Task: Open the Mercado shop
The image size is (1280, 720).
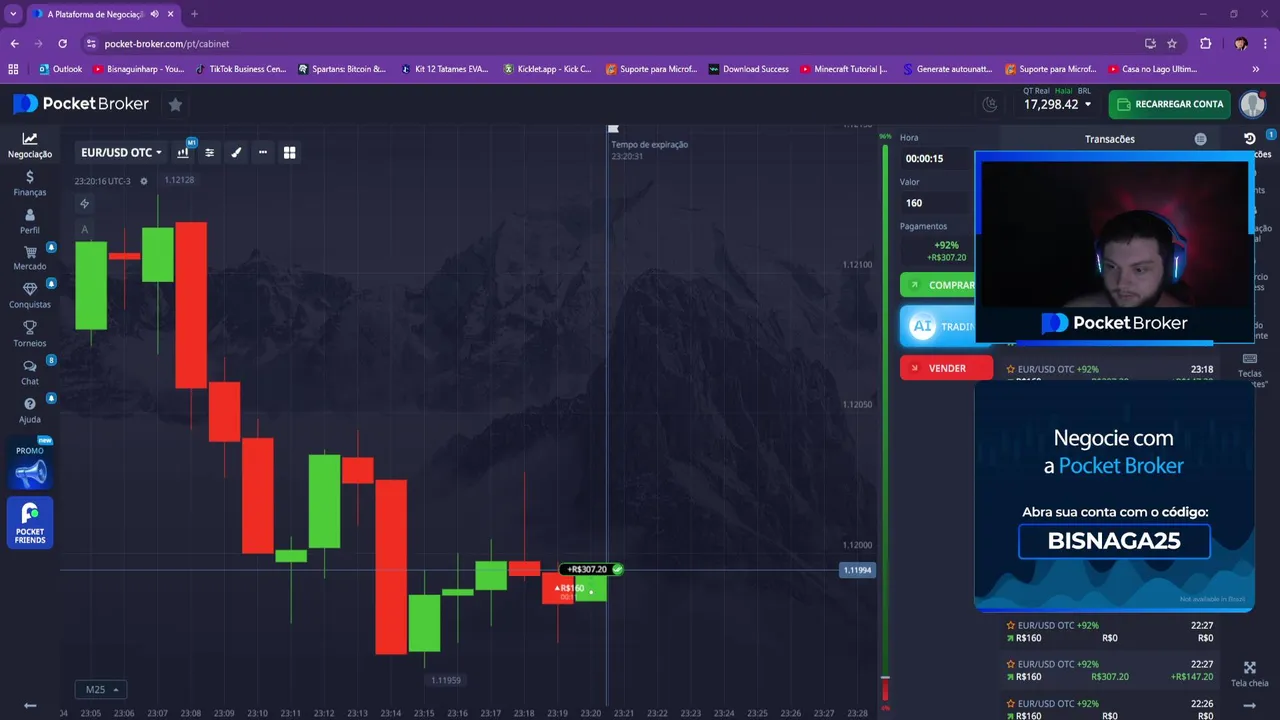Action: pos(30,259)
